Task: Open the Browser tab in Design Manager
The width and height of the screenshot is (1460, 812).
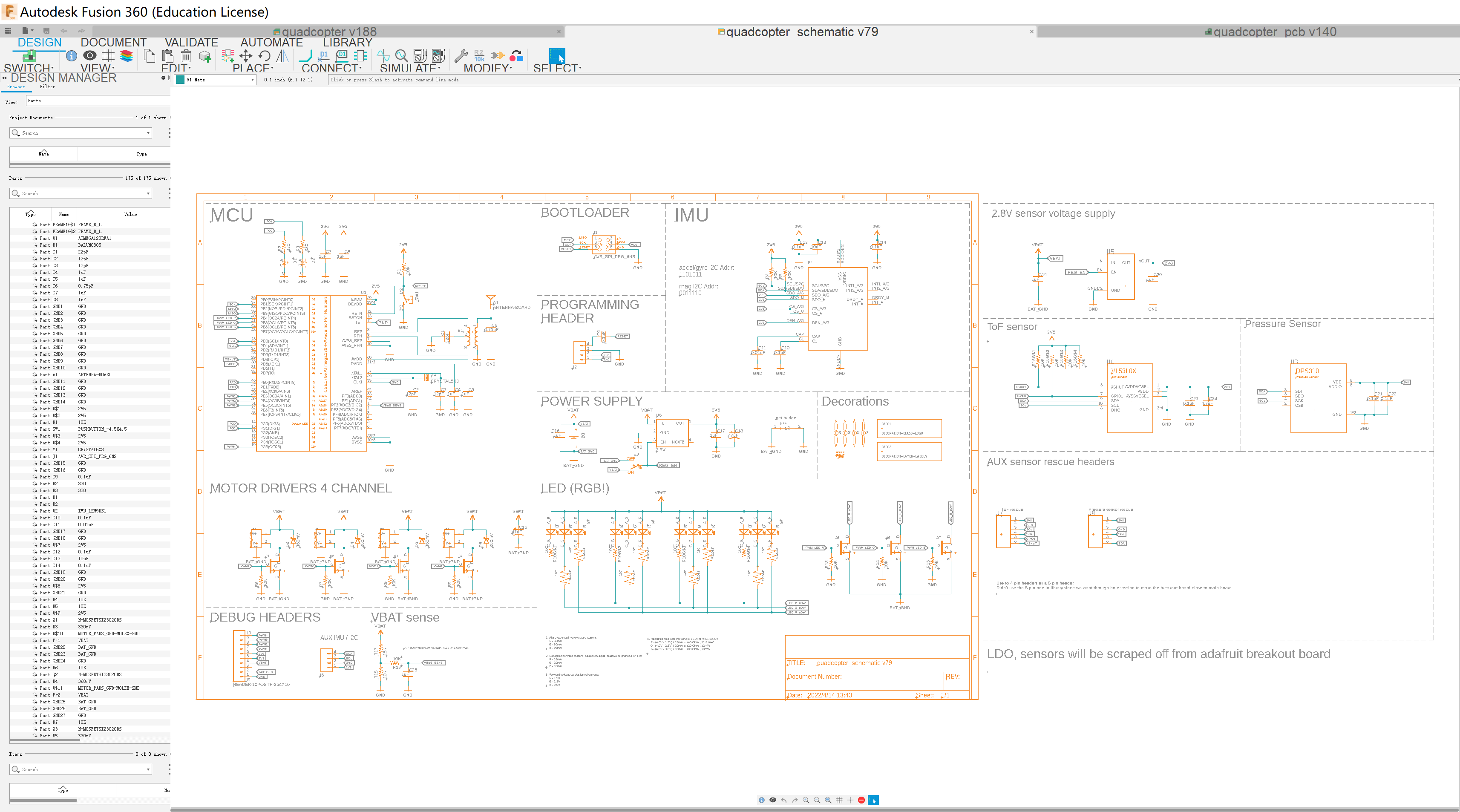Action: click(x=16, y=87)
